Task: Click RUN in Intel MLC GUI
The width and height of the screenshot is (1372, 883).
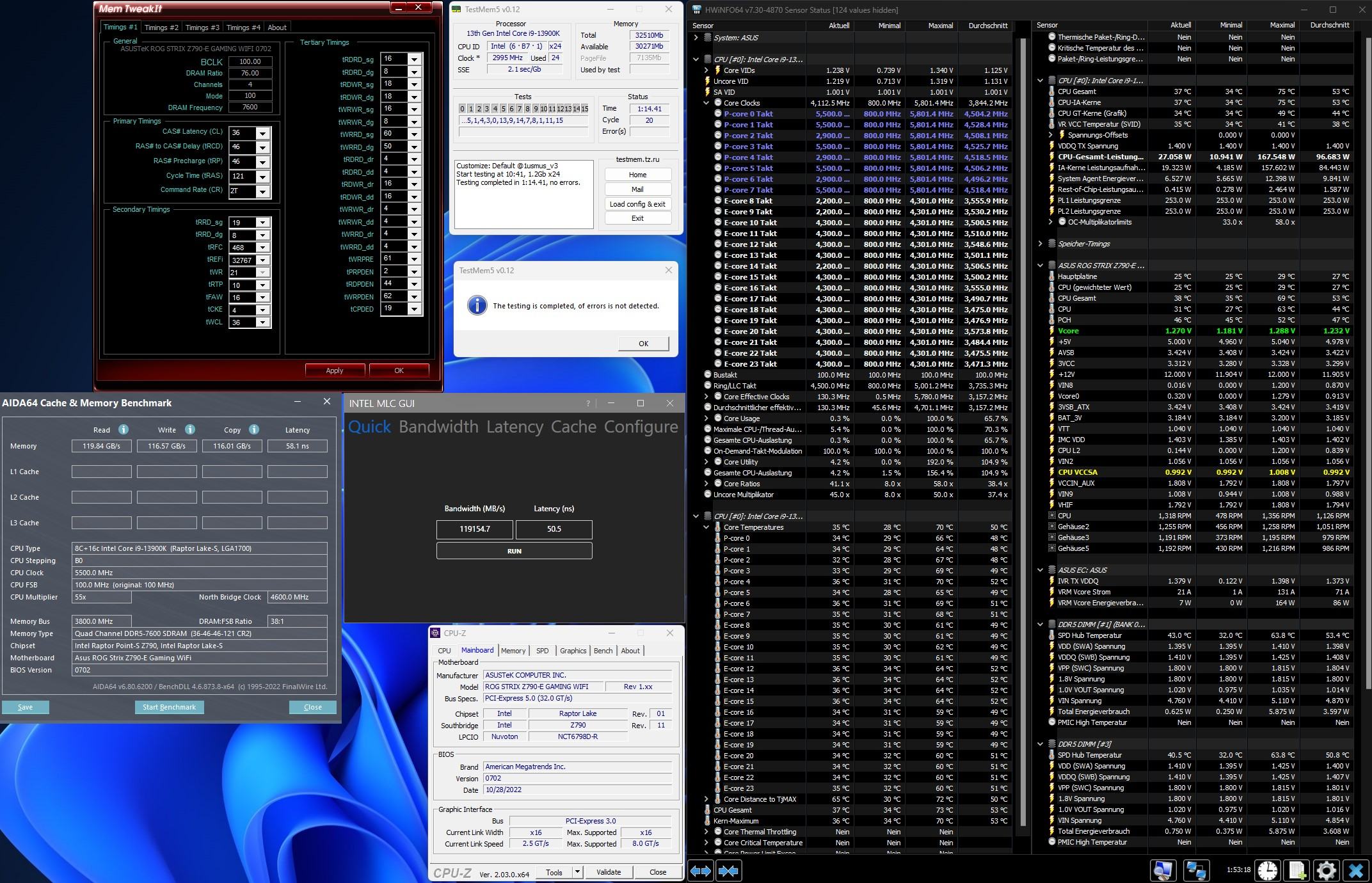Action: (x=514, y=551)
